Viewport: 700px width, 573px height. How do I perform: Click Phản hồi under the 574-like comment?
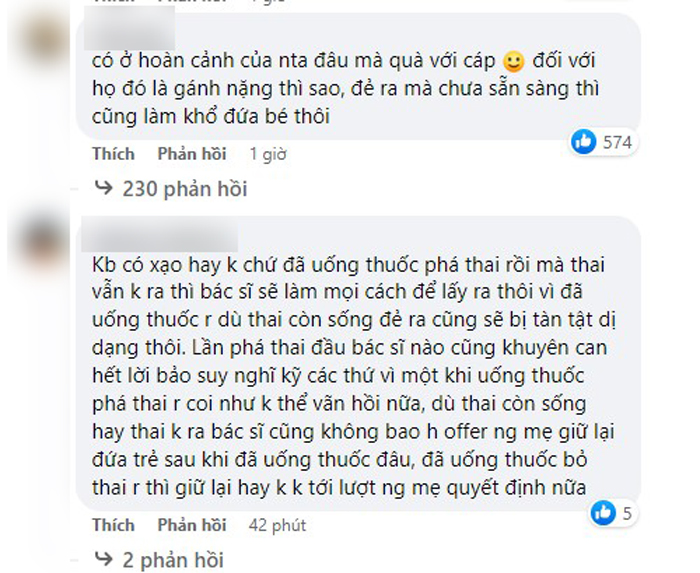[192, 154]
